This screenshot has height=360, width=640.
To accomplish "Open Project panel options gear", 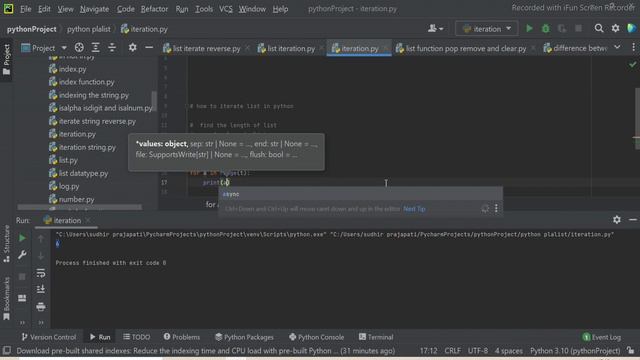I will 133,48.
